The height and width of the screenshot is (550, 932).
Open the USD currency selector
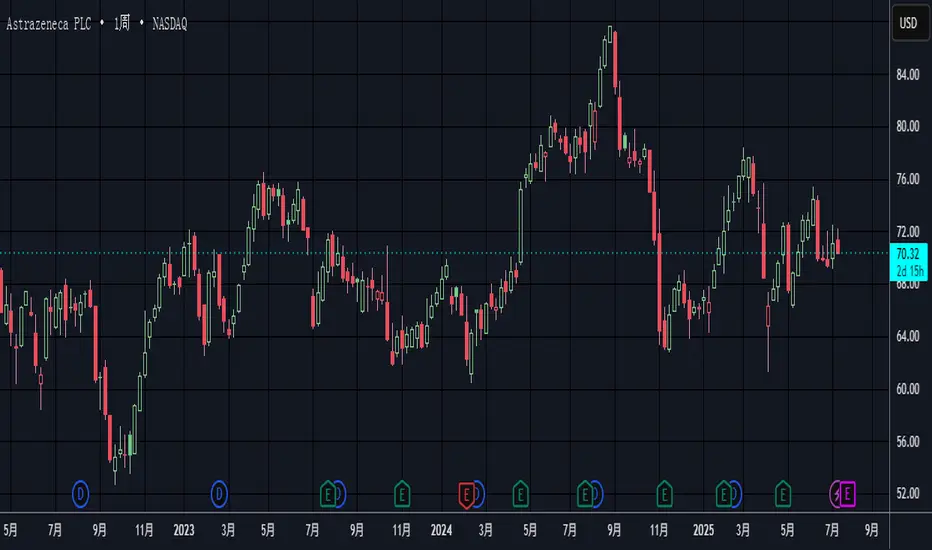908,22
